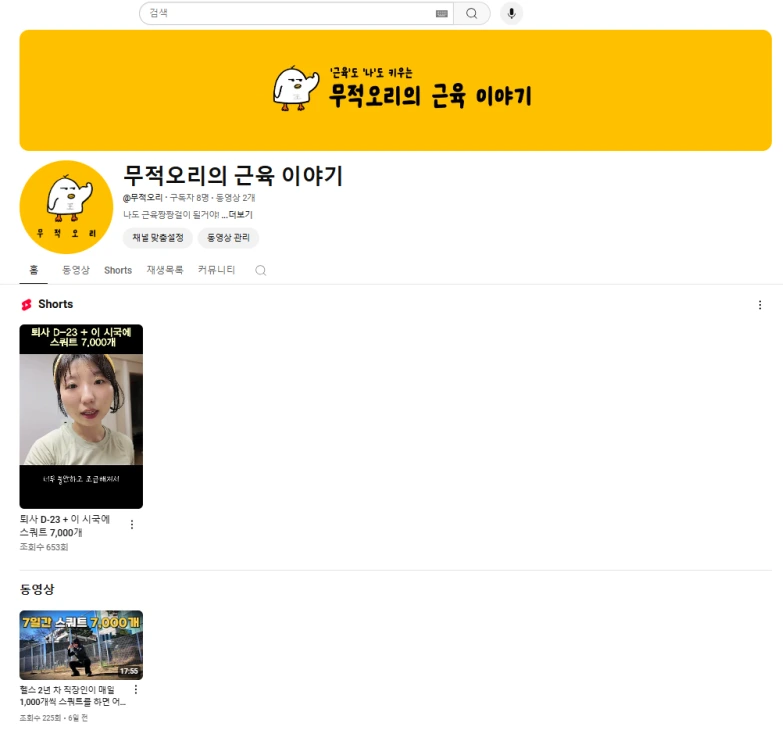Switch to the 동영상 tab

coord(76,270)
